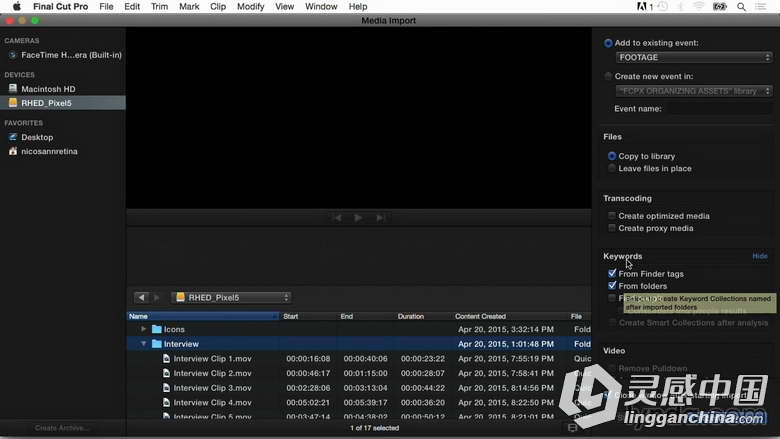The image size is (780, 439).
Task: Open the Modify menu
Action: coord(250,6)
